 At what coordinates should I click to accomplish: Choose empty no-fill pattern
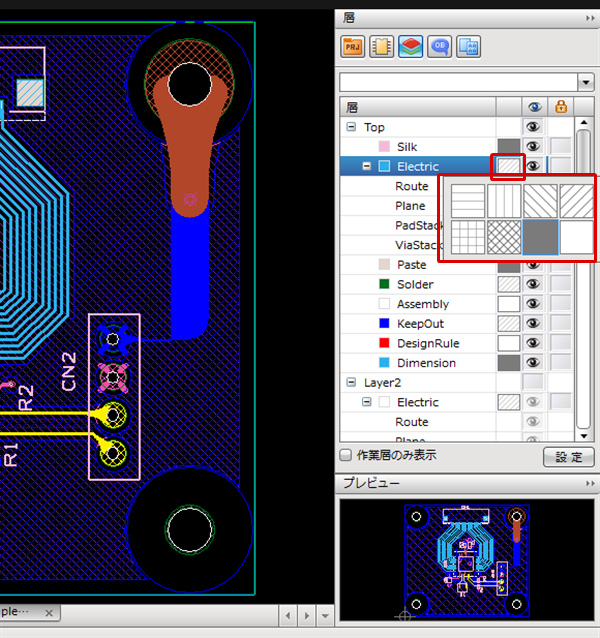tap(576, 237)
